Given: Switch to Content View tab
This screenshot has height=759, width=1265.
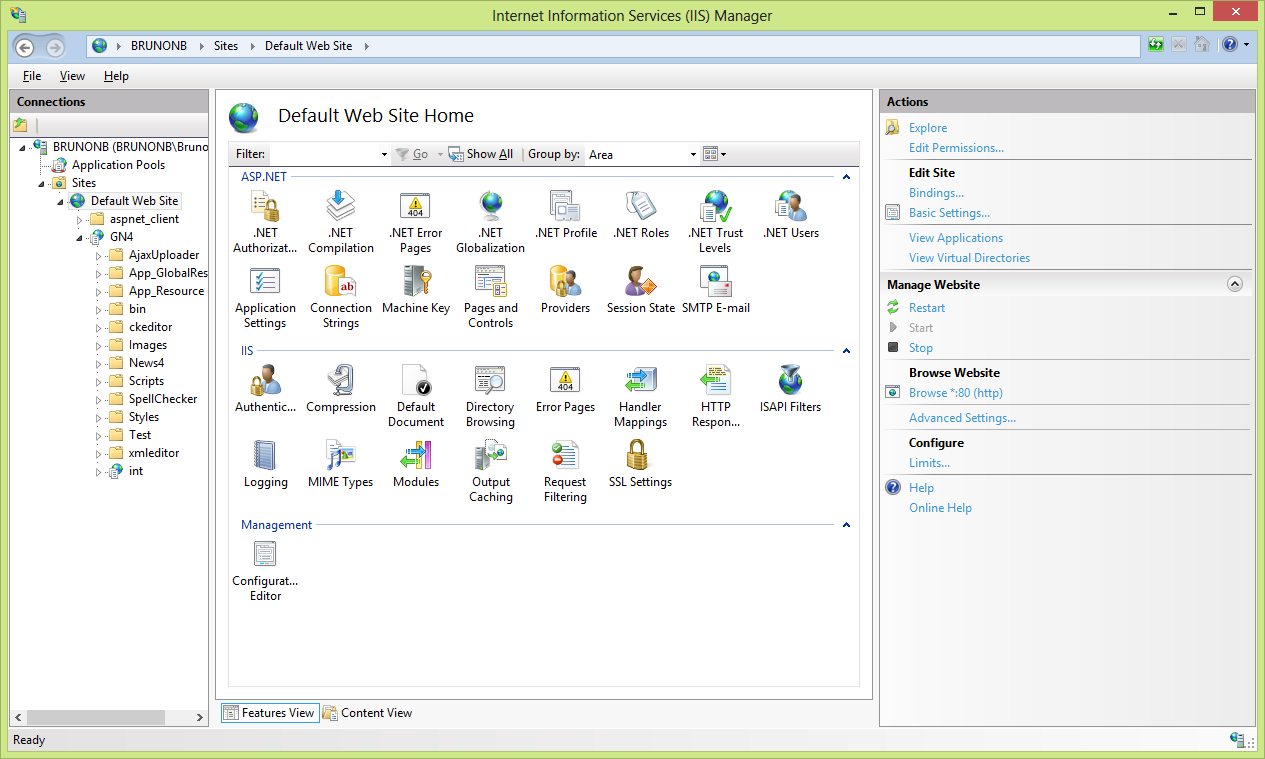Looking at the screenshot, I should pyautogui.click(x=368, y=713).
